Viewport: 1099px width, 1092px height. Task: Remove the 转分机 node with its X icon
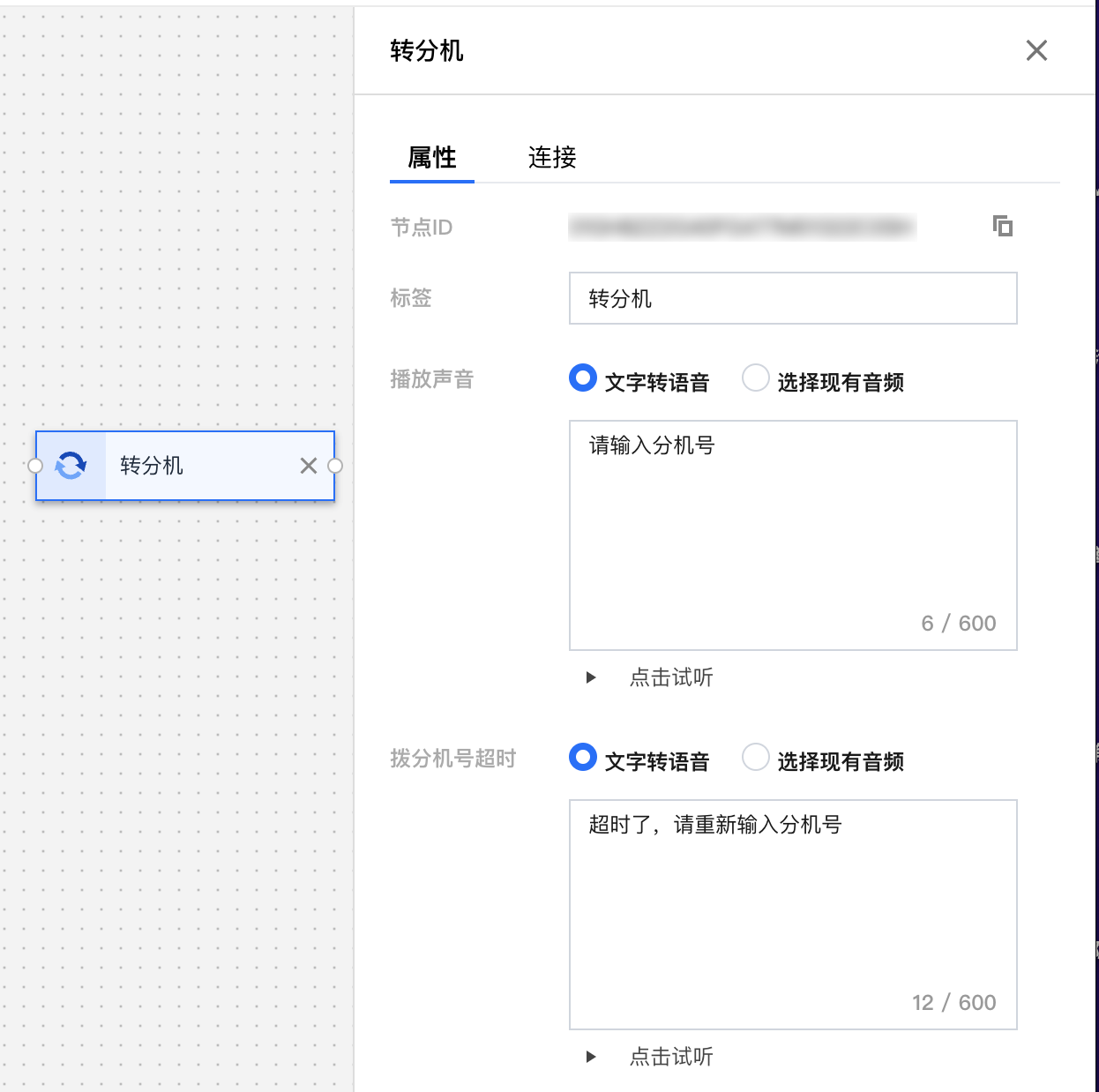pos(308,466)
